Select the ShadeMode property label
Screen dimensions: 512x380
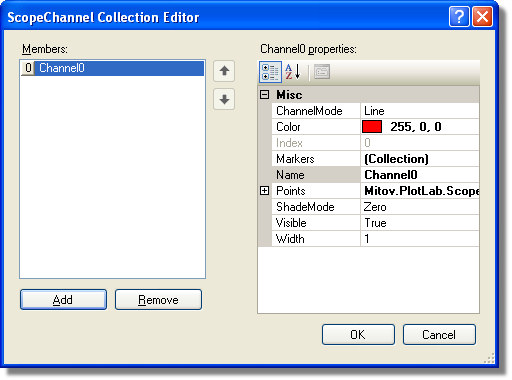click(305, 207)
